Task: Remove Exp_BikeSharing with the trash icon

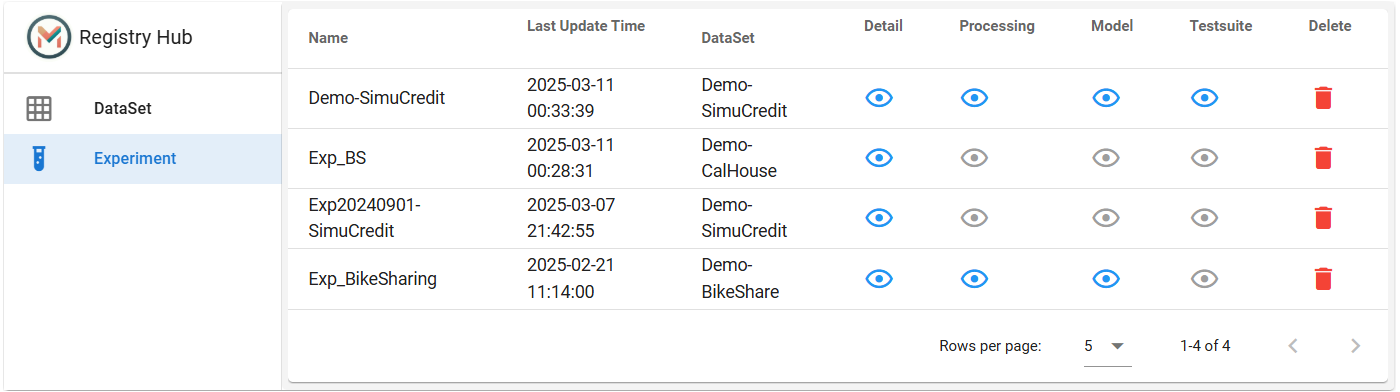Action: point(1323,279)
